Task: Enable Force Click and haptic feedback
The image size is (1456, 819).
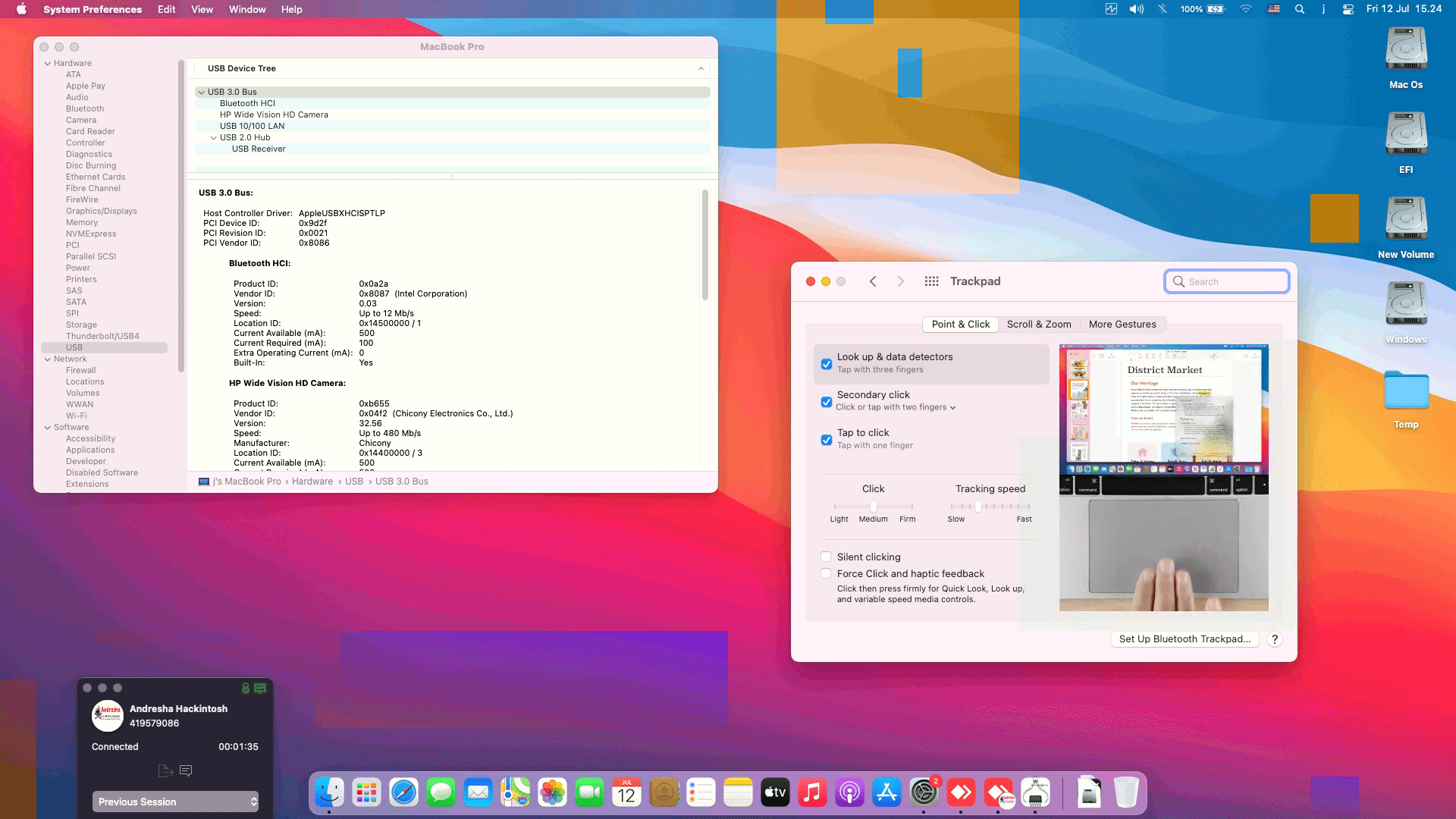Action: point(826,573)
